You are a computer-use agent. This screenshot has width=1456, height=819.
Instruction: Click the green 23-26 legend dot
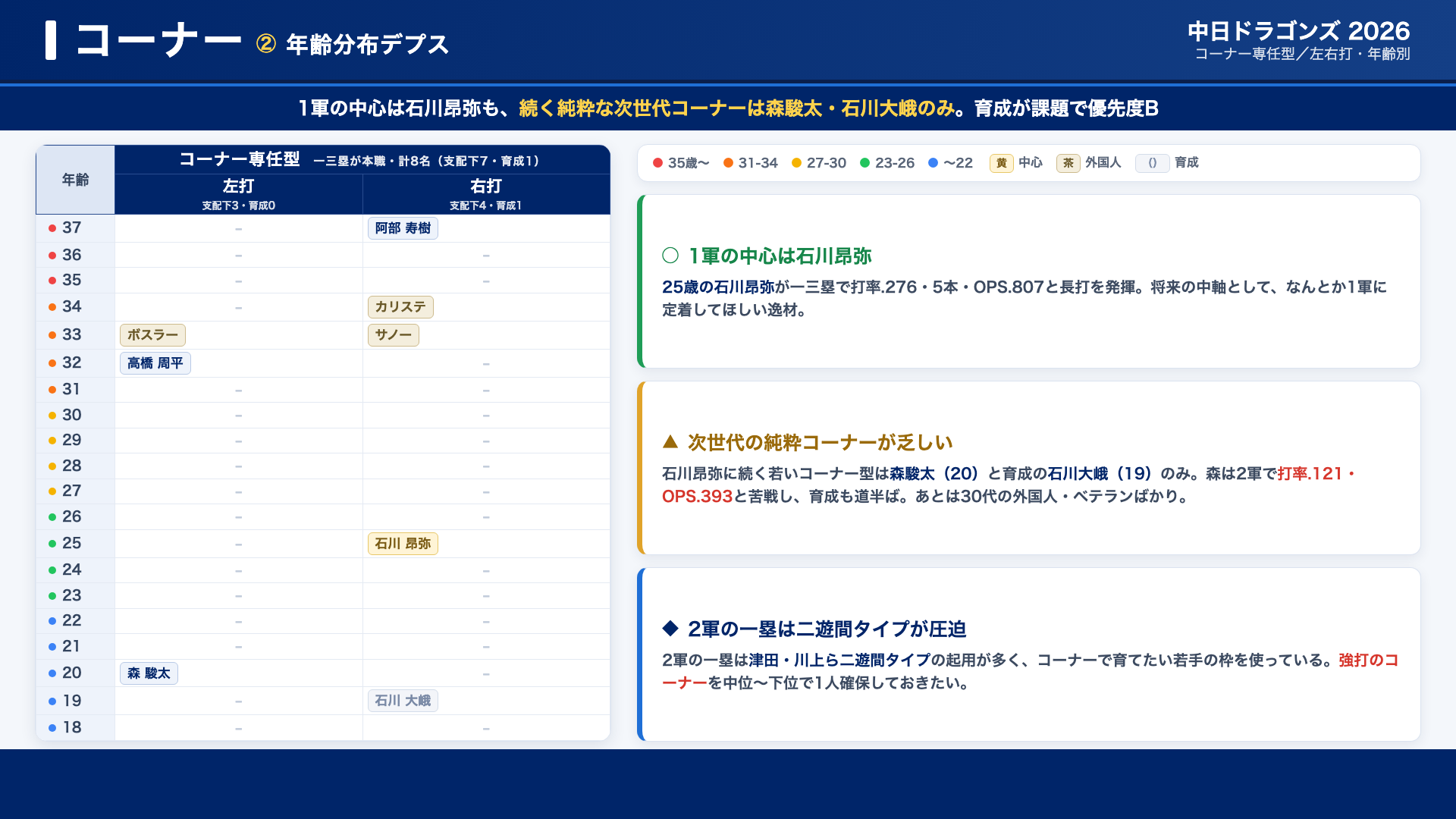pyautogui.click(x=865, y=163)
